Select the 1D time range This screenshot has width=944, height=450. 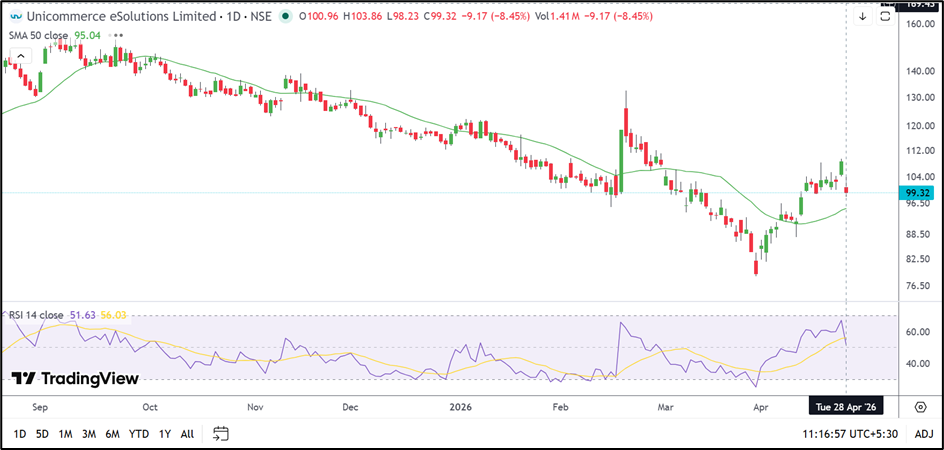[20, 433]
